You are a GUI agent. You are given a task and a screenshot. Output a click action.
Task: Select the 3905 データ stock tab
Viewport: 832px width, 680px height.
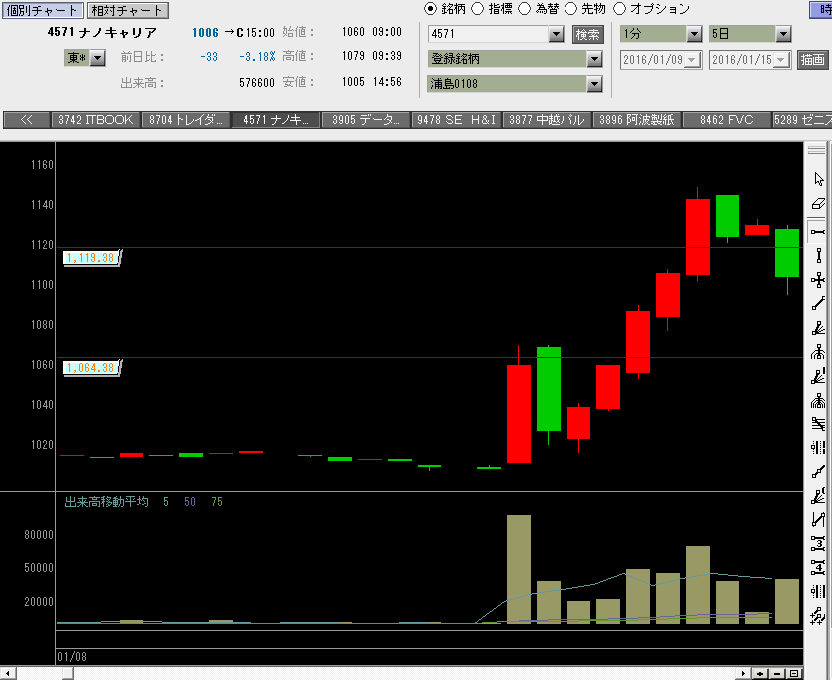point(366,120)
